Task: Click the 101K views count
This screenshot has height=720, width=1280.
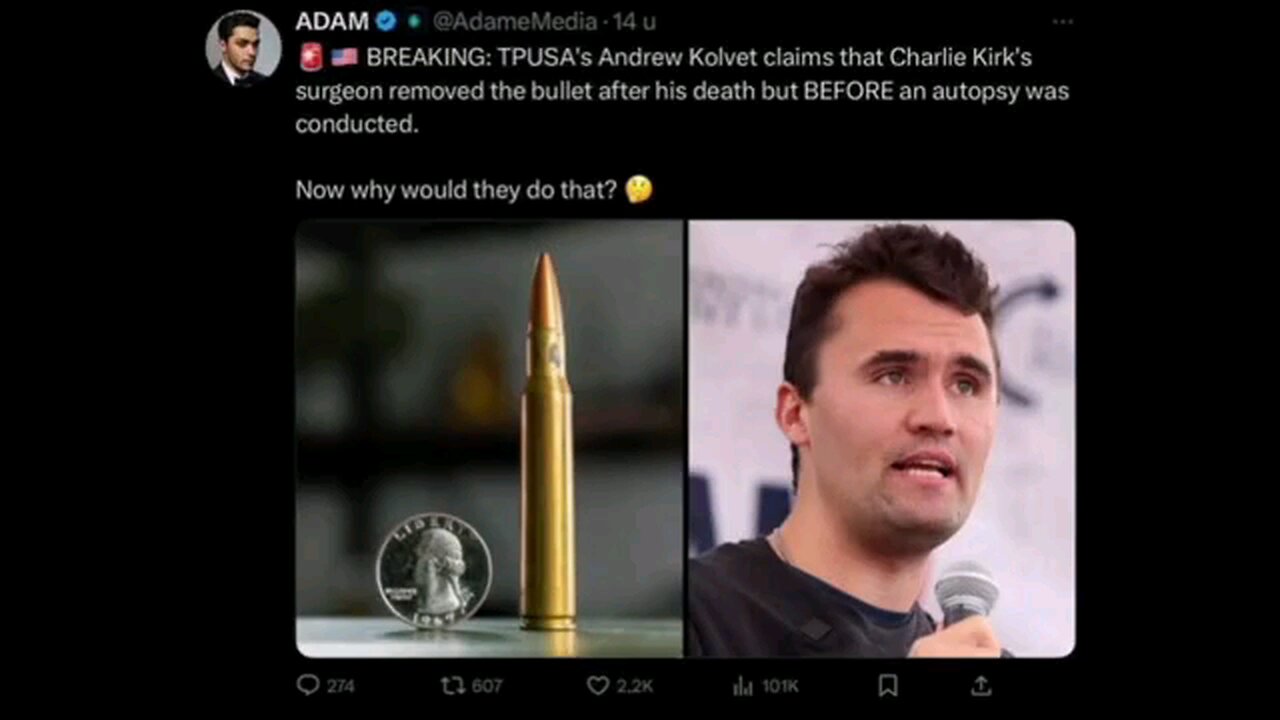Action: [x=780, y=686]
